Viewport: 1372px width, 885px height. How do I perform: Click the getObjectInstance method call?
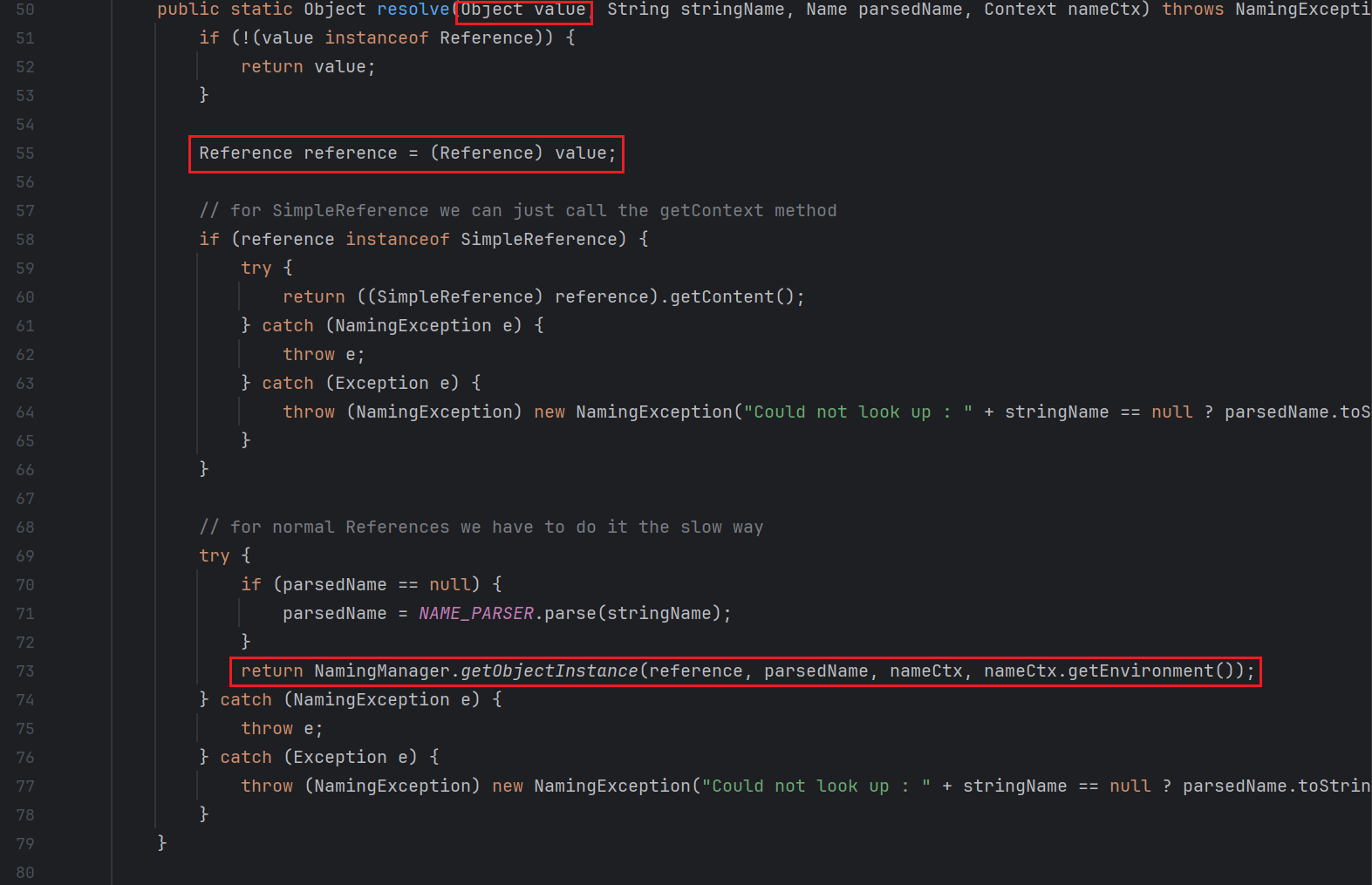pos(549,671)
